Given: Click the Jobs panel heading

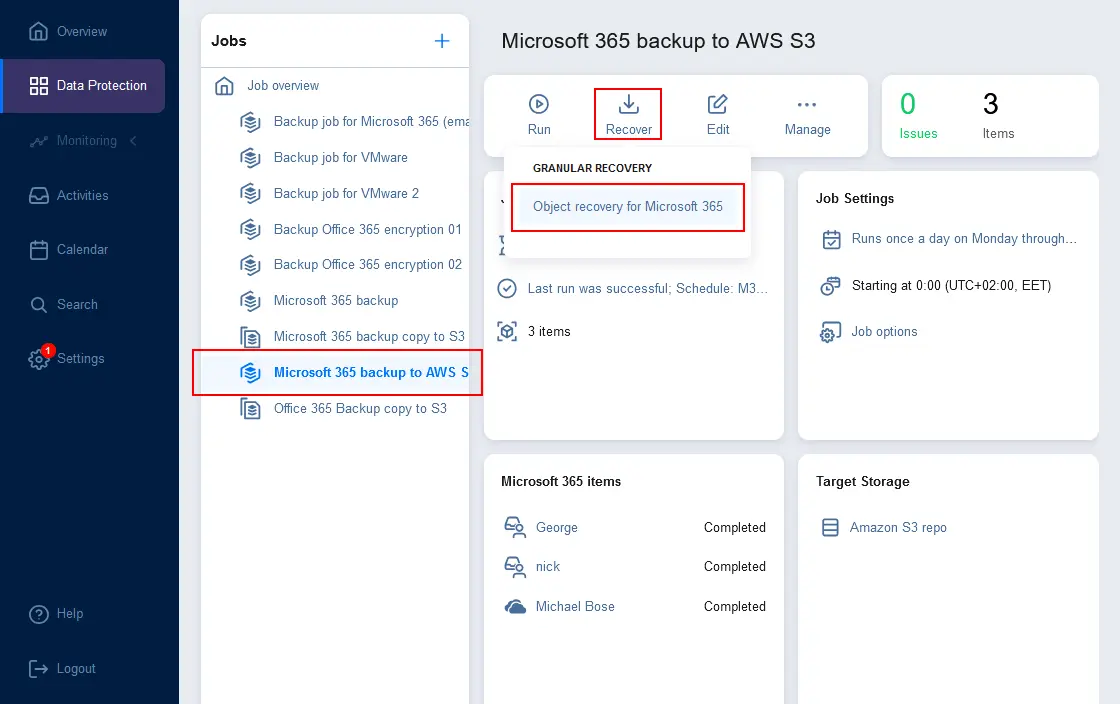Looking at the screenshot, I should pyautogui.click(x=229, y=41).
